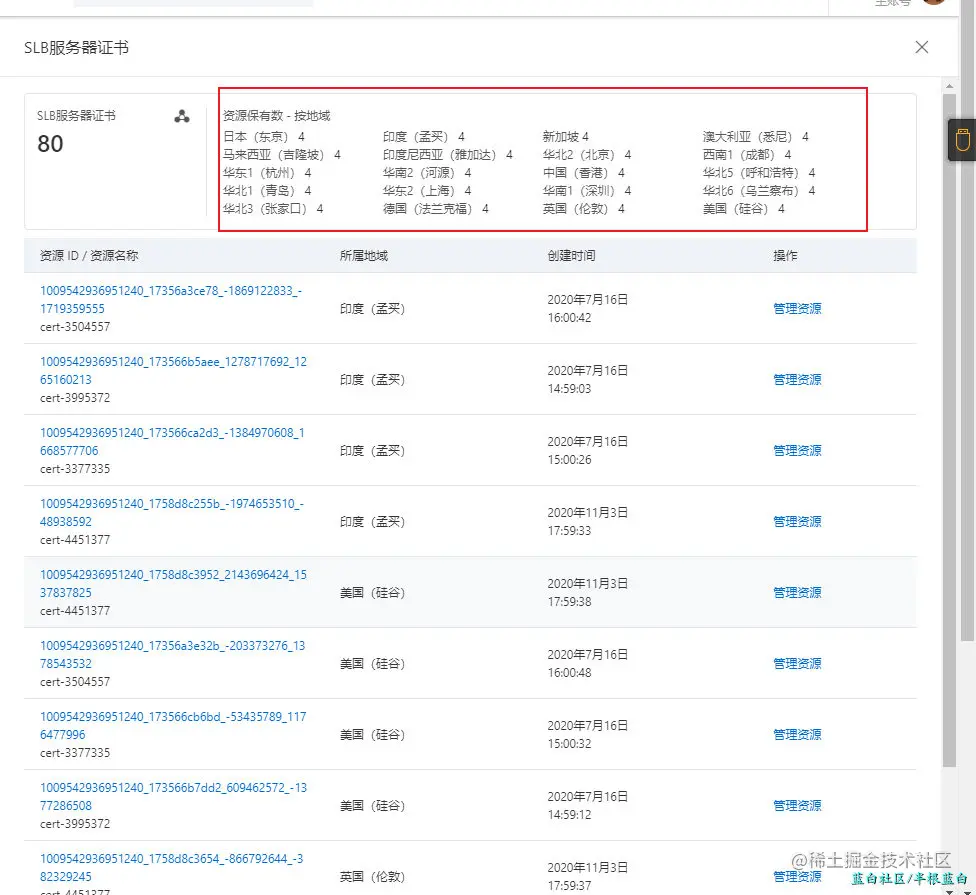This screenshot has width=976, height=895.
Task: Click the 华北2（北京）region entry
Action: tap(587, 154)
